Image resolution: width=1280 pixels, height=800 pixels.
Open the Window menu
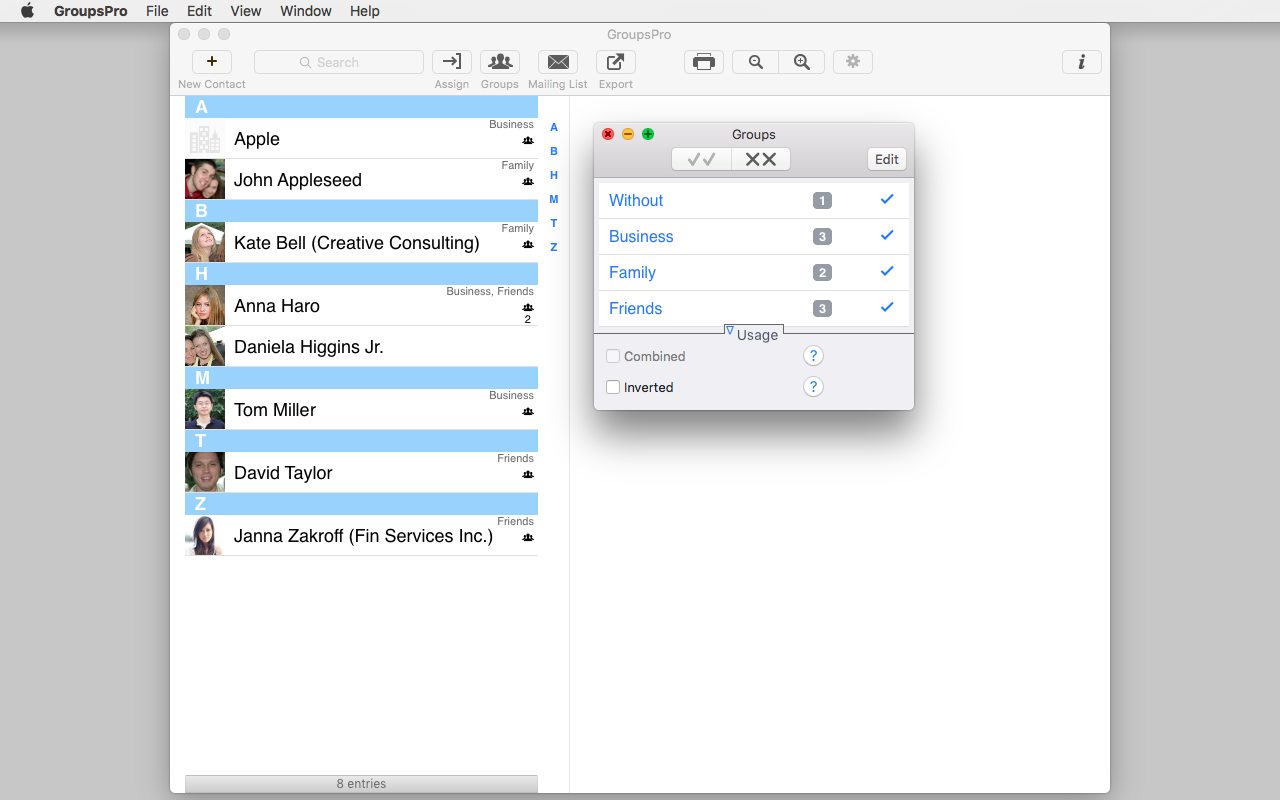tap(306, 11)
